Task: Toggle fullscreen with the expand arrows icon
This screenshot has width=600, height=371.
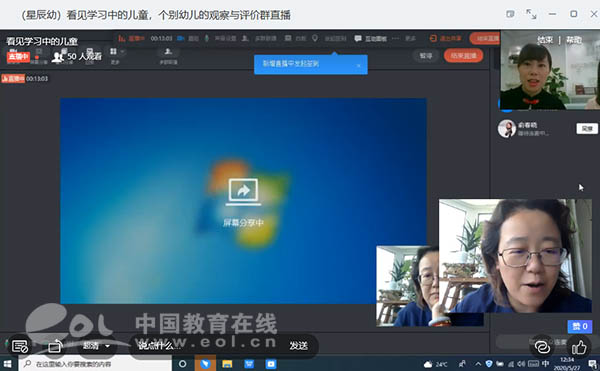Action: [x=531, y=14]
